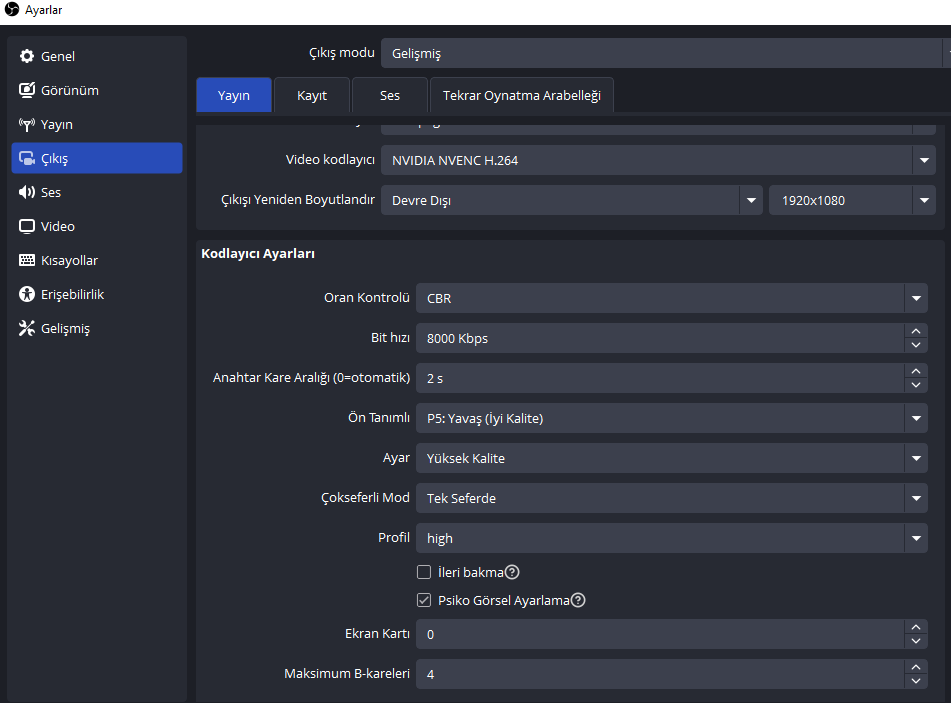Click the Ses speaker icon in sidebar
Screen dimensions: 951x703
27,193
